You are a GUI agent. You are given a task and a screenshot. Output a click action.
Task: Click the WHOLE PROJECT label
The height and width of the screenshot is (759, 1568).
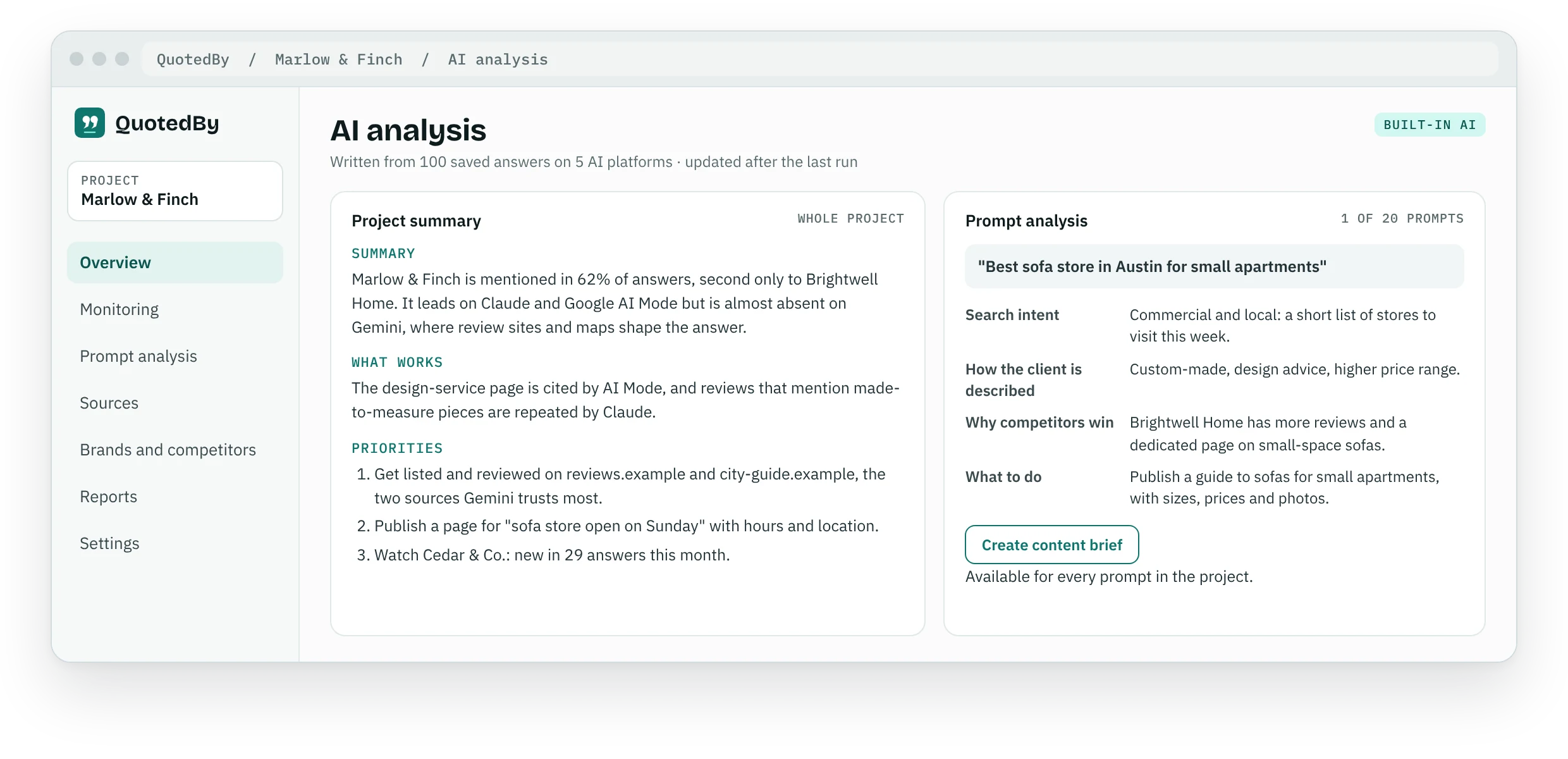tap(851, 218)
